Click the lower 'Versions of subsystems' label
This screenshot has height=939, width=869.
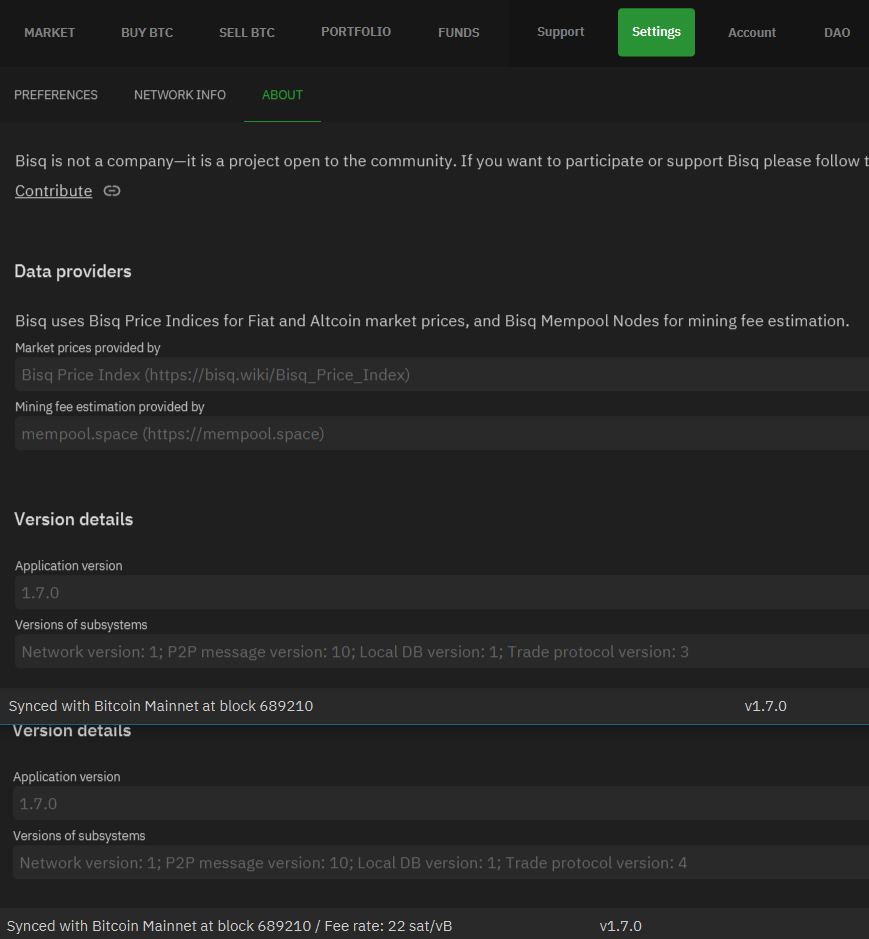coord(79,835)
